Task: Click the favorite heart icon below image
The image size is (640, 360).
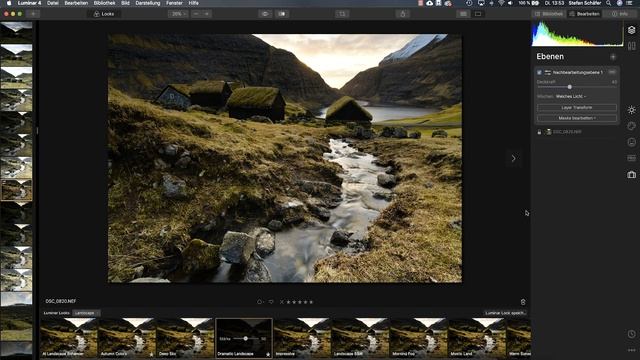Action: click(x=271, y=302)
